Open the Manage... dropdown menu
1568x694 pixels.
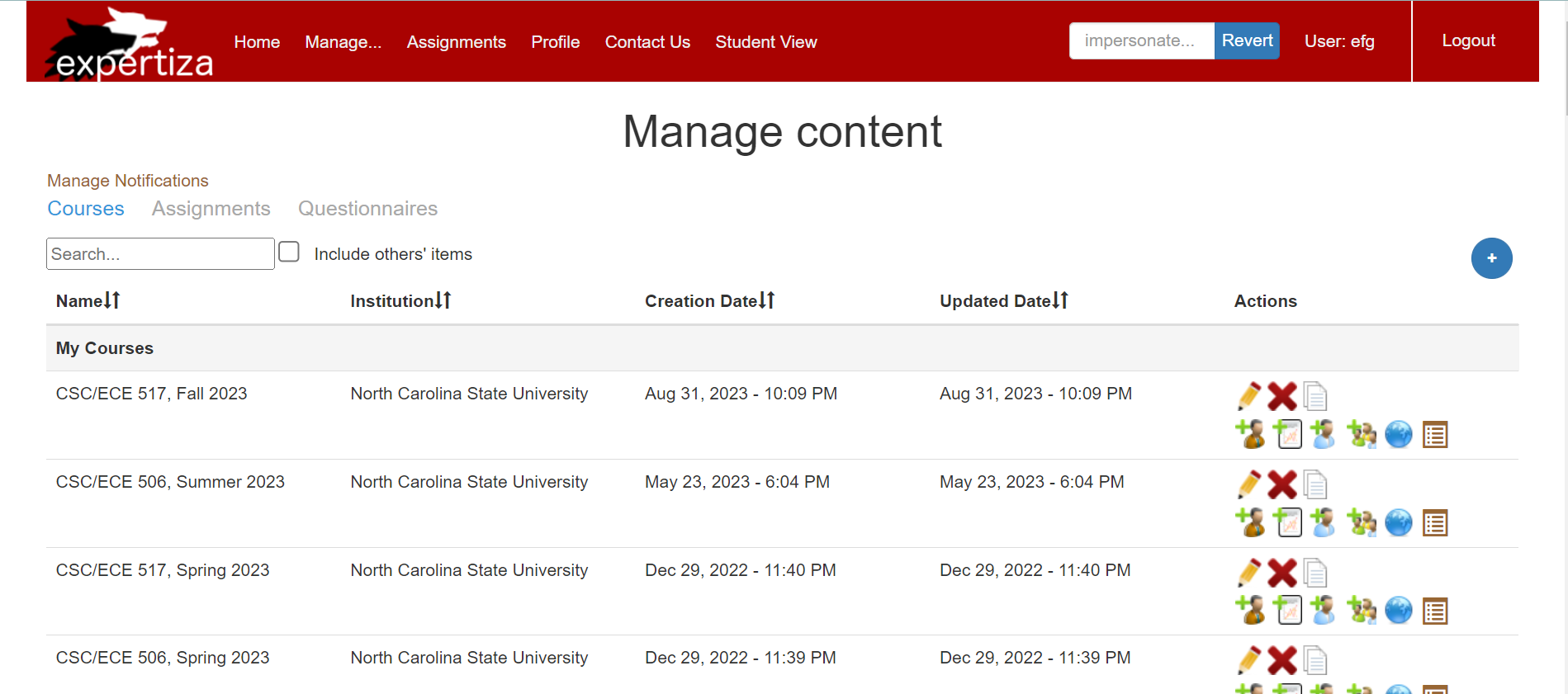pos(343,42)
